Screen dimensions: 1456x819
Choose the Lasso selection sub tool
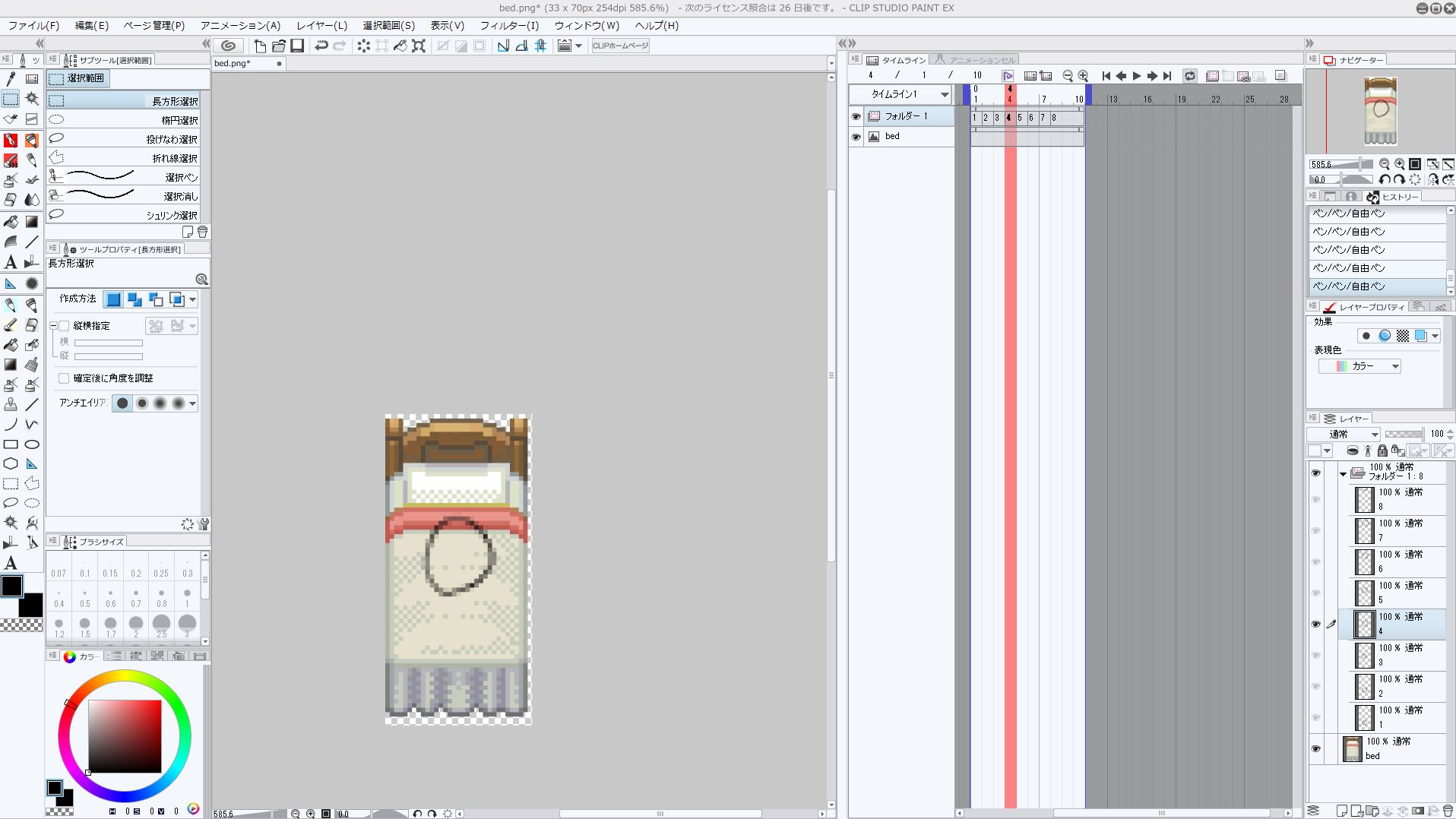(x=125, y=139)
